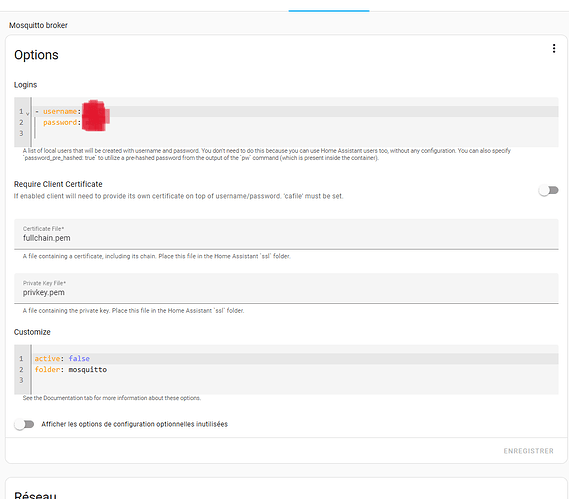Click the Certificate File field fullchain.pem
569x499 pixels.
click(x=286, y=234)
